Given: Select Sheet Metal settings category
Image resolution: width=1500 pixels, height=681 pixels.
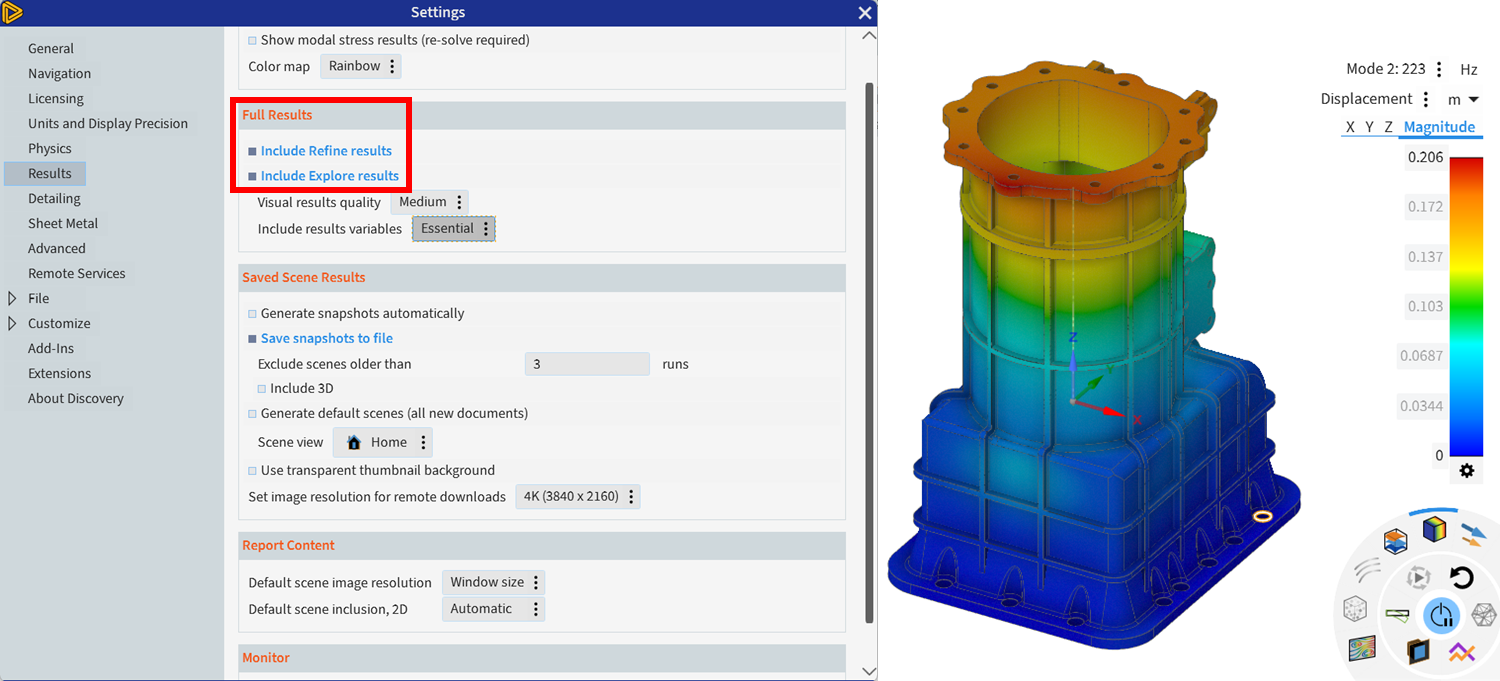Looking at the screenshot, I should coord(63,223).
